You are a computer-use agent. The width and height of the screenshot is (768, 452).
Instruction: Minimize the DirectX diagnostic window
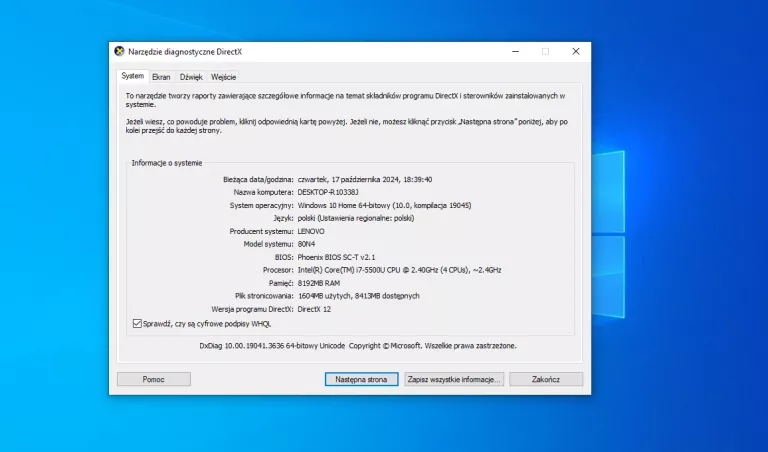pos(515,51)
